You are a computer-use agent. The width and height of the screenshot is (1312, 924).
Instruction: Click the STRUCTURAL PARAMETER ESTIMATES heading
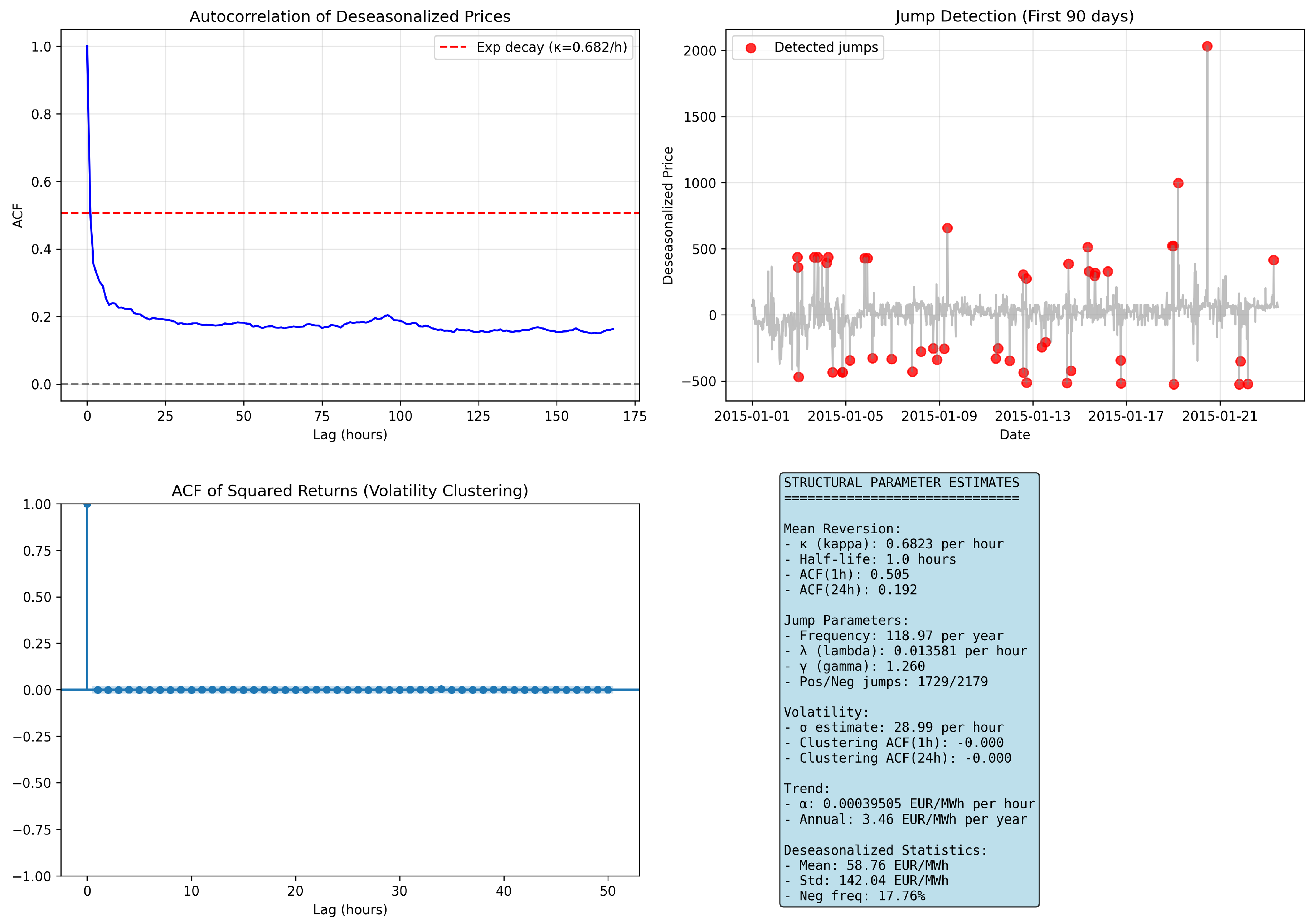(901, 483)
